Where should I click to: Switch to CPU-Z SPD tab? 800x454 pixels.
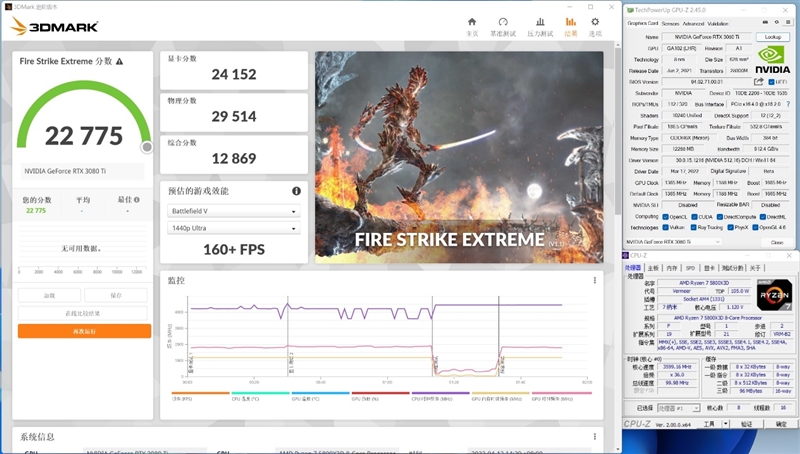(690, 268)
